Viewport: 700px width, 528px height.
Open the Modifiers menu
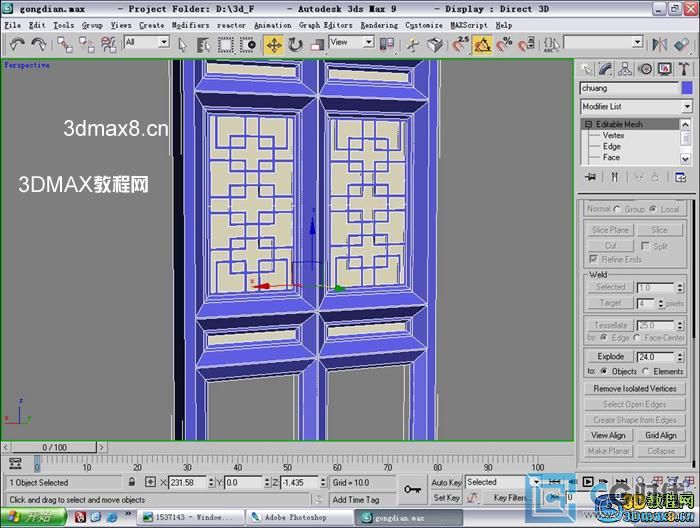(190, 25)
